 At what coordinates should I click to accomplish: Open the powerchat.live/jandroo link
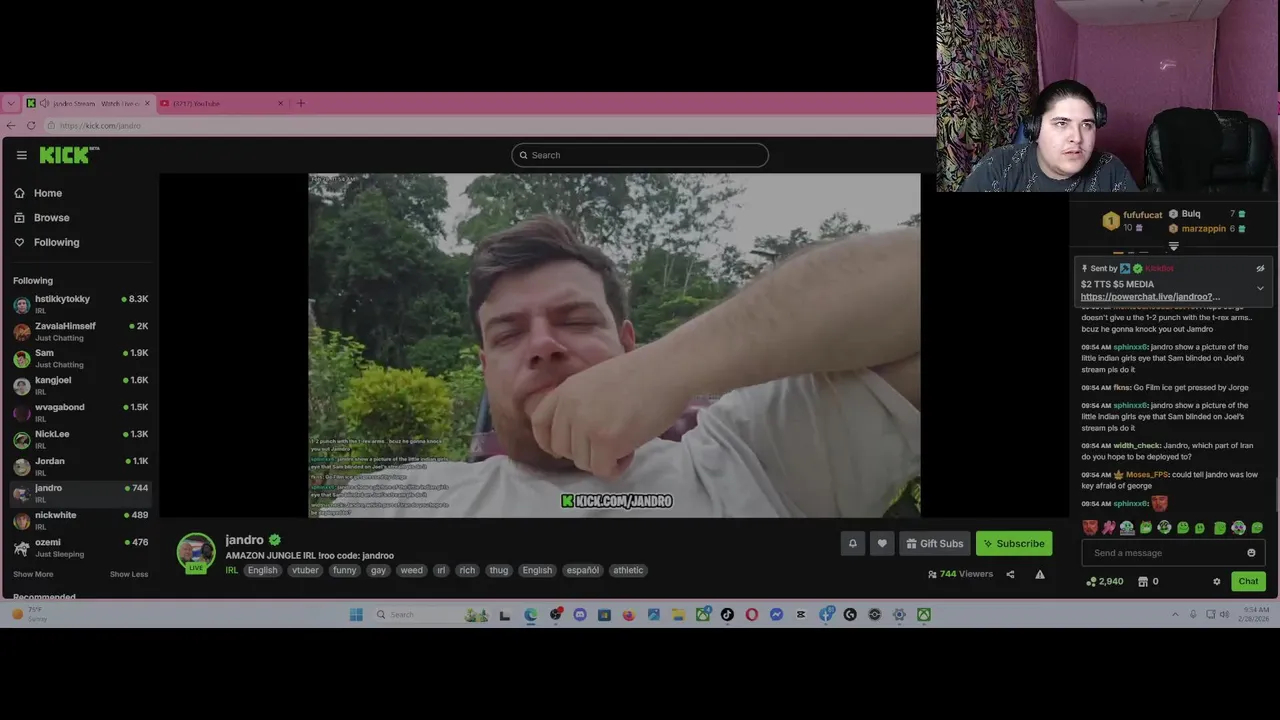click(x=1150, y=297)
